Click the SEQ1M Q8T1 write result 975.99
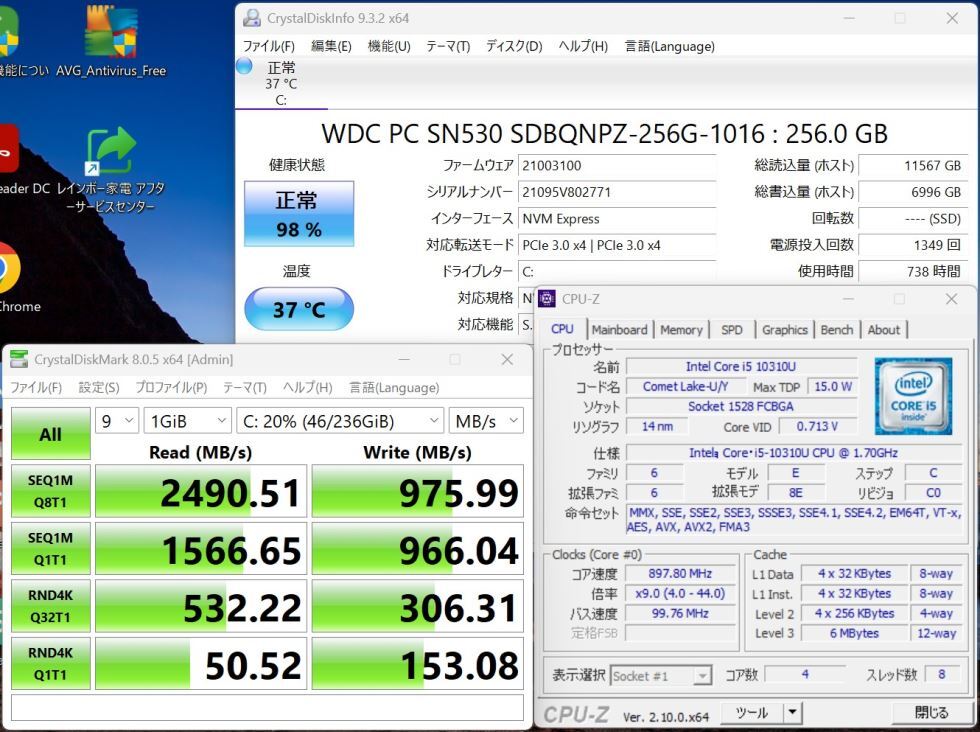Viewport: 980px width, 732px height. tap(418, 491)
